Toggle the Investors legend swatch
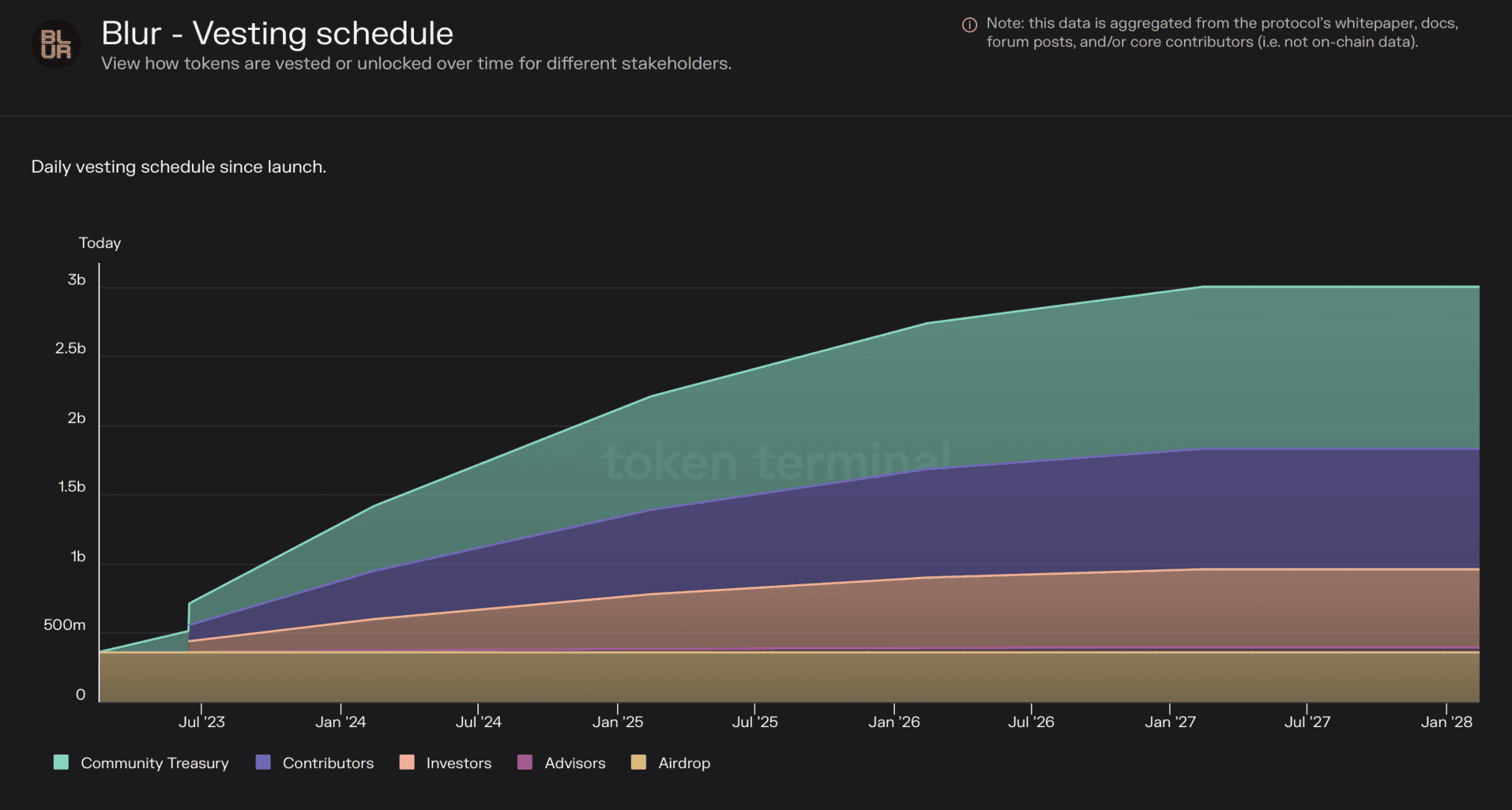Viewport: 1512px width, 810px height. [x=406, y=762]
